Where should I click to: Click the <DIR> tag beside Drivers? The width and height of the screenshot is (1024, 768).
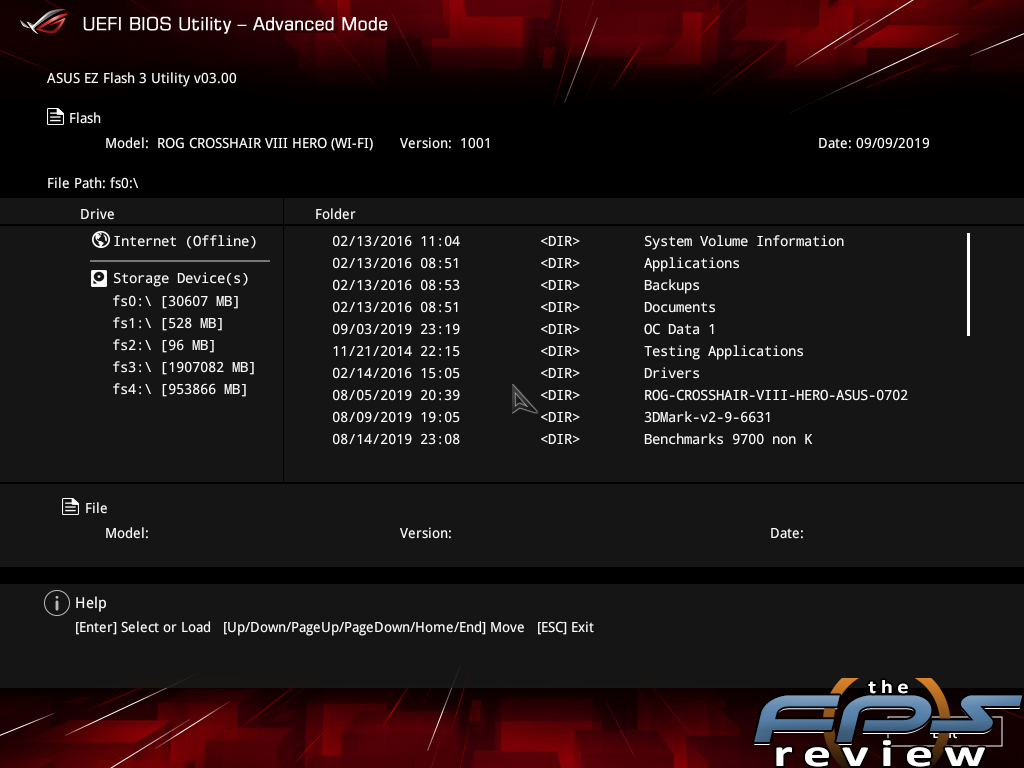point(560,373)
